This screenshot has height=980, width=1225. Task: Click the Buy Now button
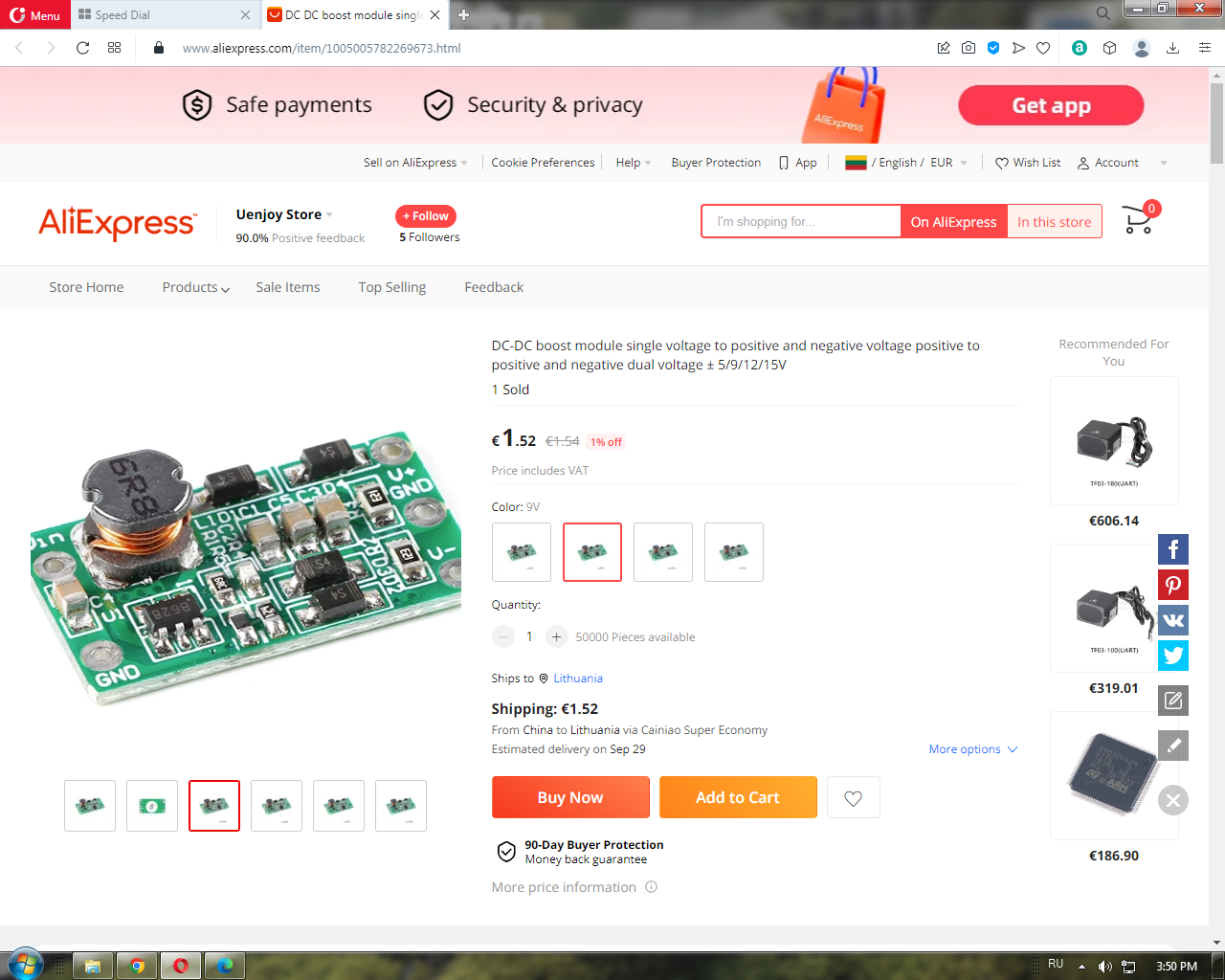tap(570, 797)
